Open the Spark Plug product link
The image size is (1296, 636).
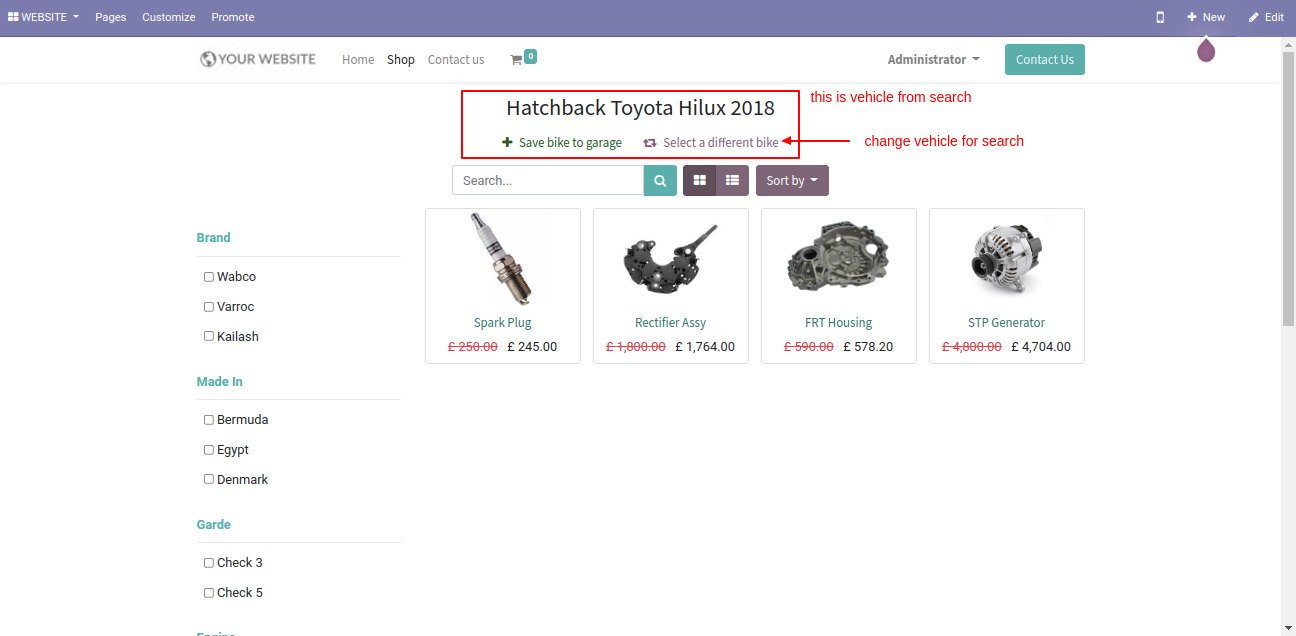click(503, 323)
